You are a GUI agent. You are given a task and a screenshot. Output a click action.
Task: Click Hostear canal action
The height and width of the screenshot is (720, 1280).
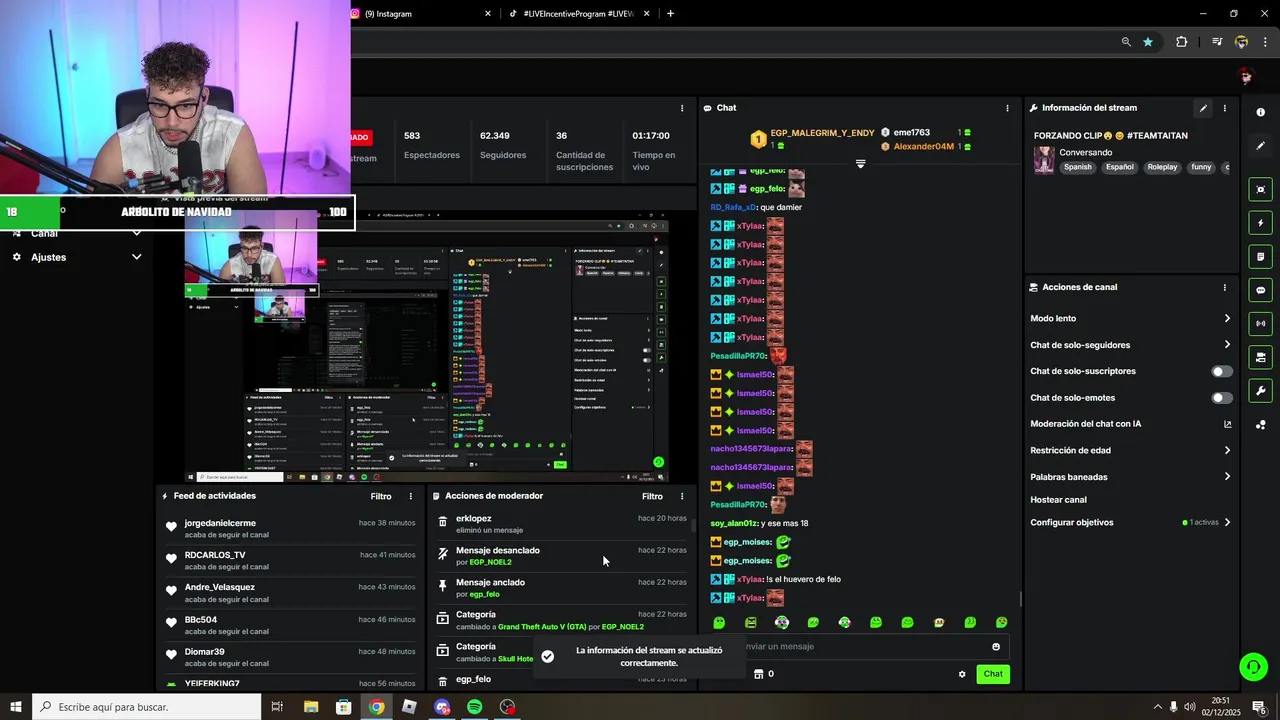click(x=1058, y=500)
